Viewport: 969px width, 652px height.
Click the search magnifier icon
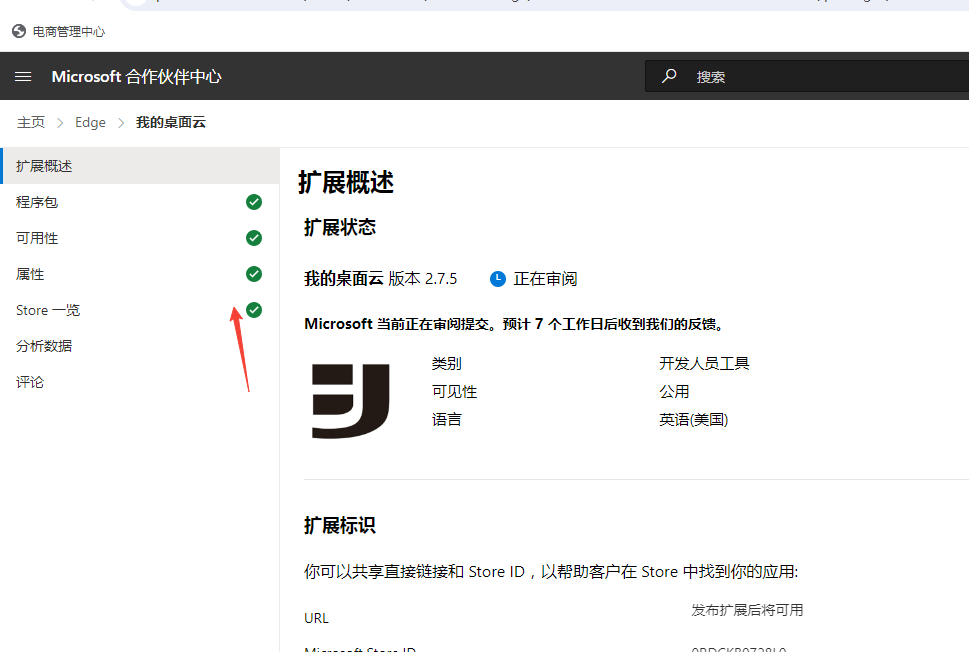coord(669,76)
